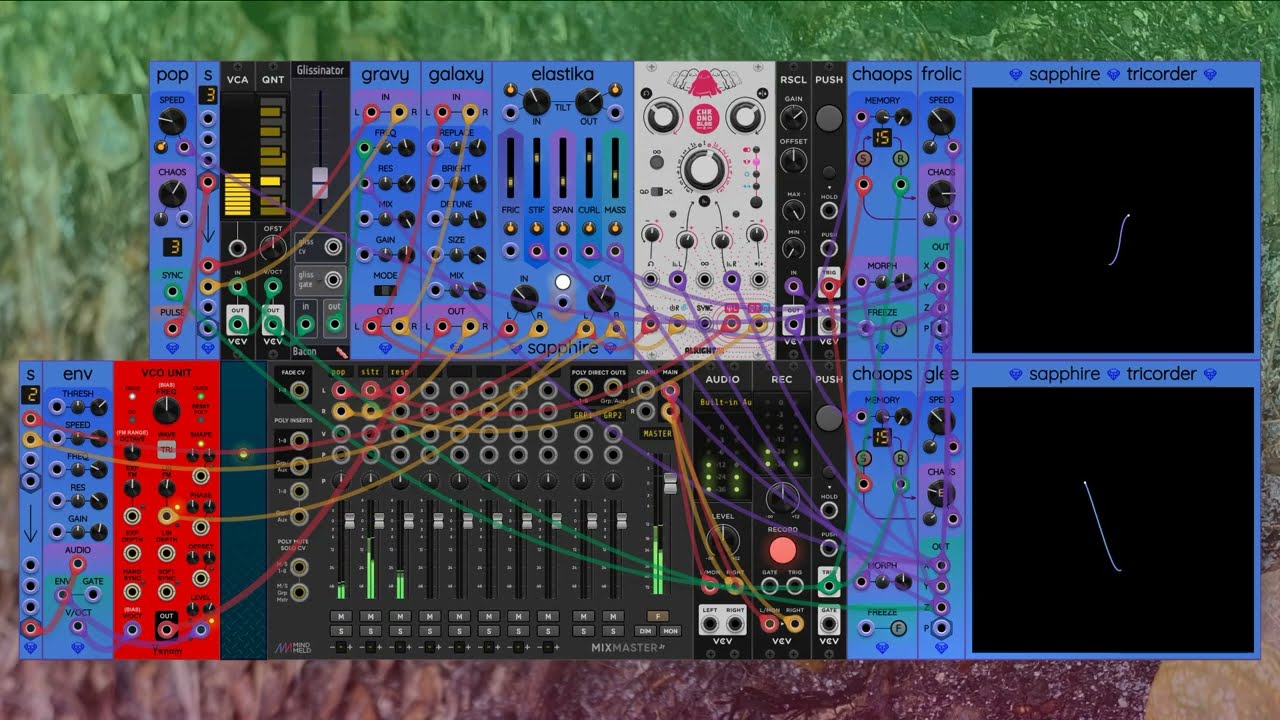The image size is (1280, 720).
Task: Click the upper chaops memory display 15
Action: coord(881,138)
